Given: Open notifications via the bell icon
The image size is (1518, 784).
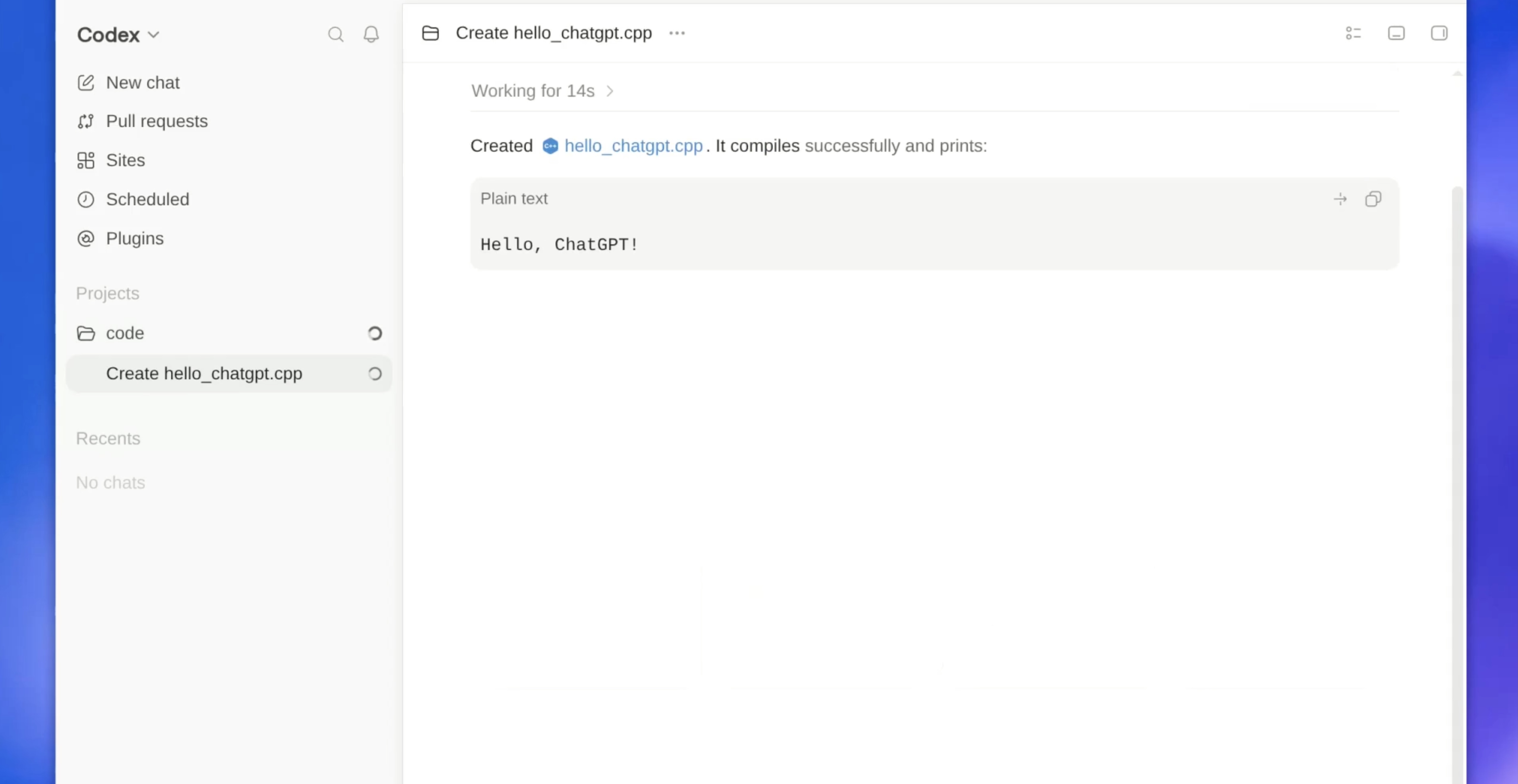Looking at the screenshot, I should (x=371, y=35).
